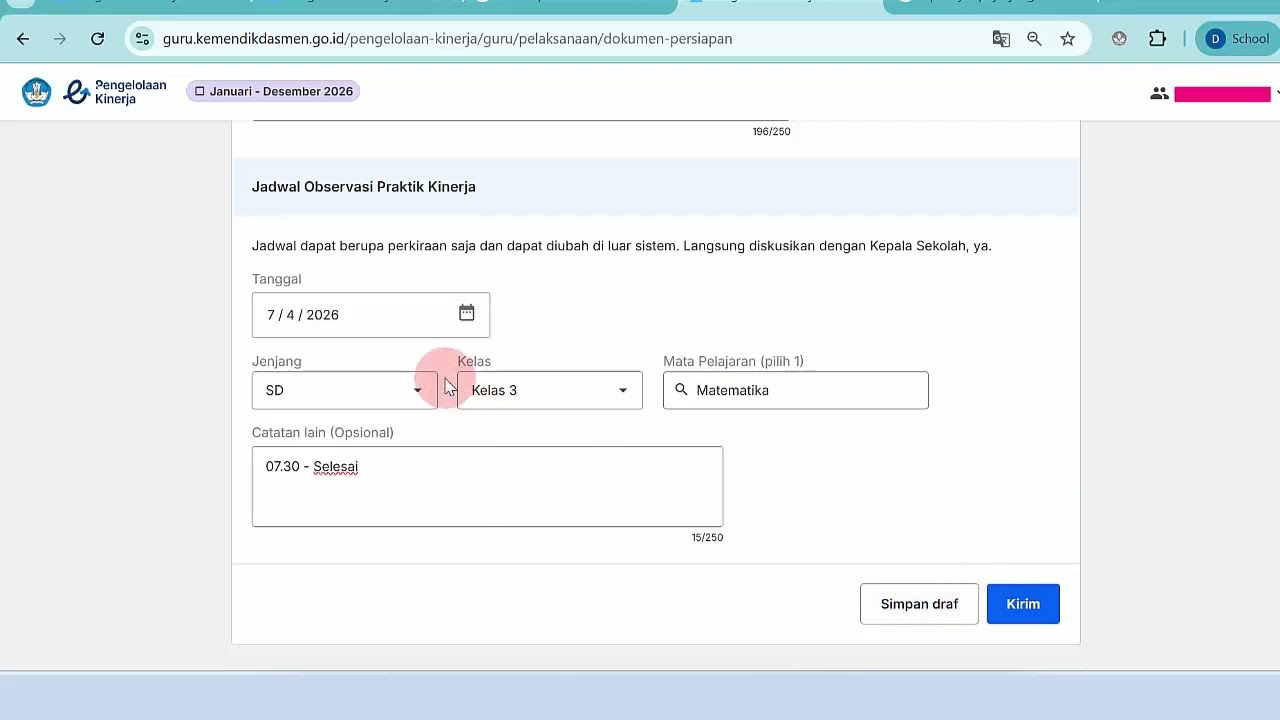Go back with the browser back arrow
This screenshot has width=1280, height=720.
click(23, 39)
